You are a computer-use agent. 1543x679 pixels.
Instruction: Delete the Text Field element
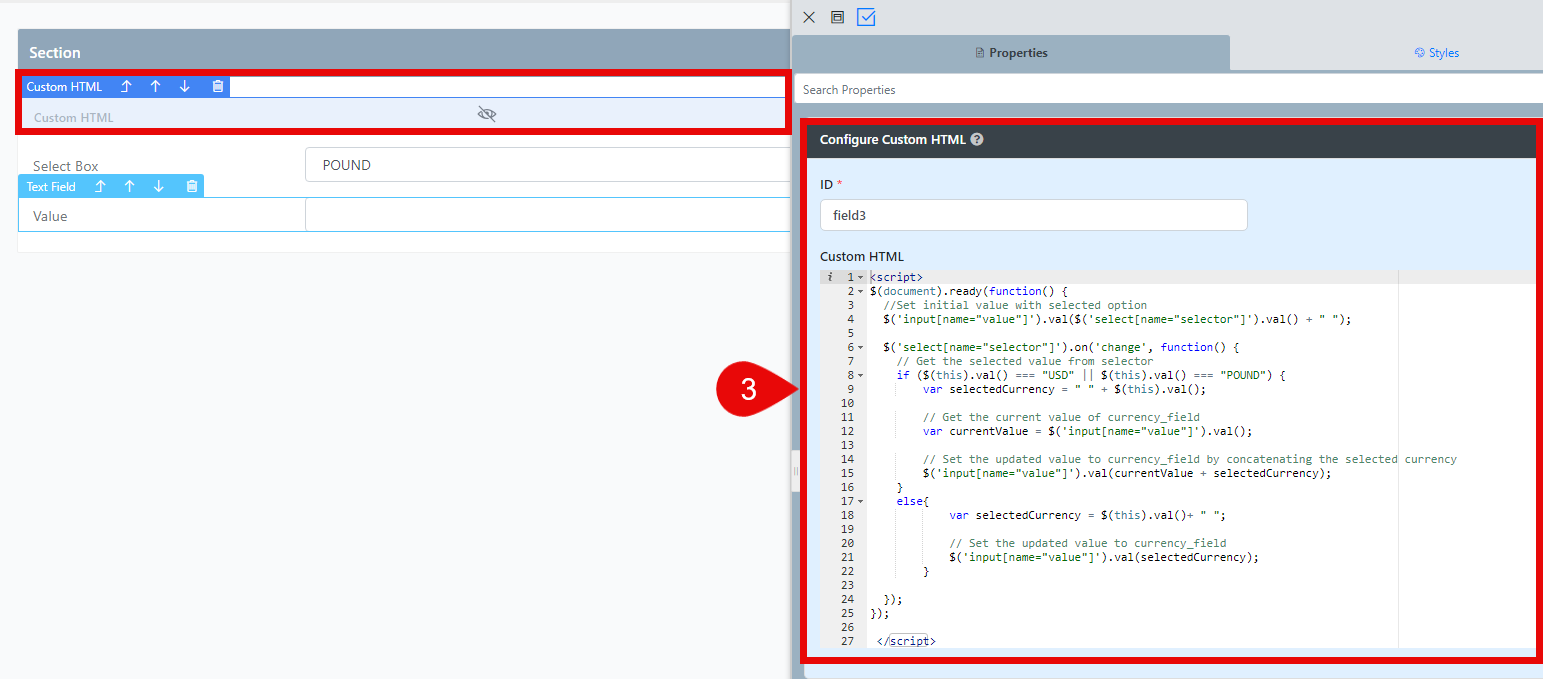click(x=191, y=186)
